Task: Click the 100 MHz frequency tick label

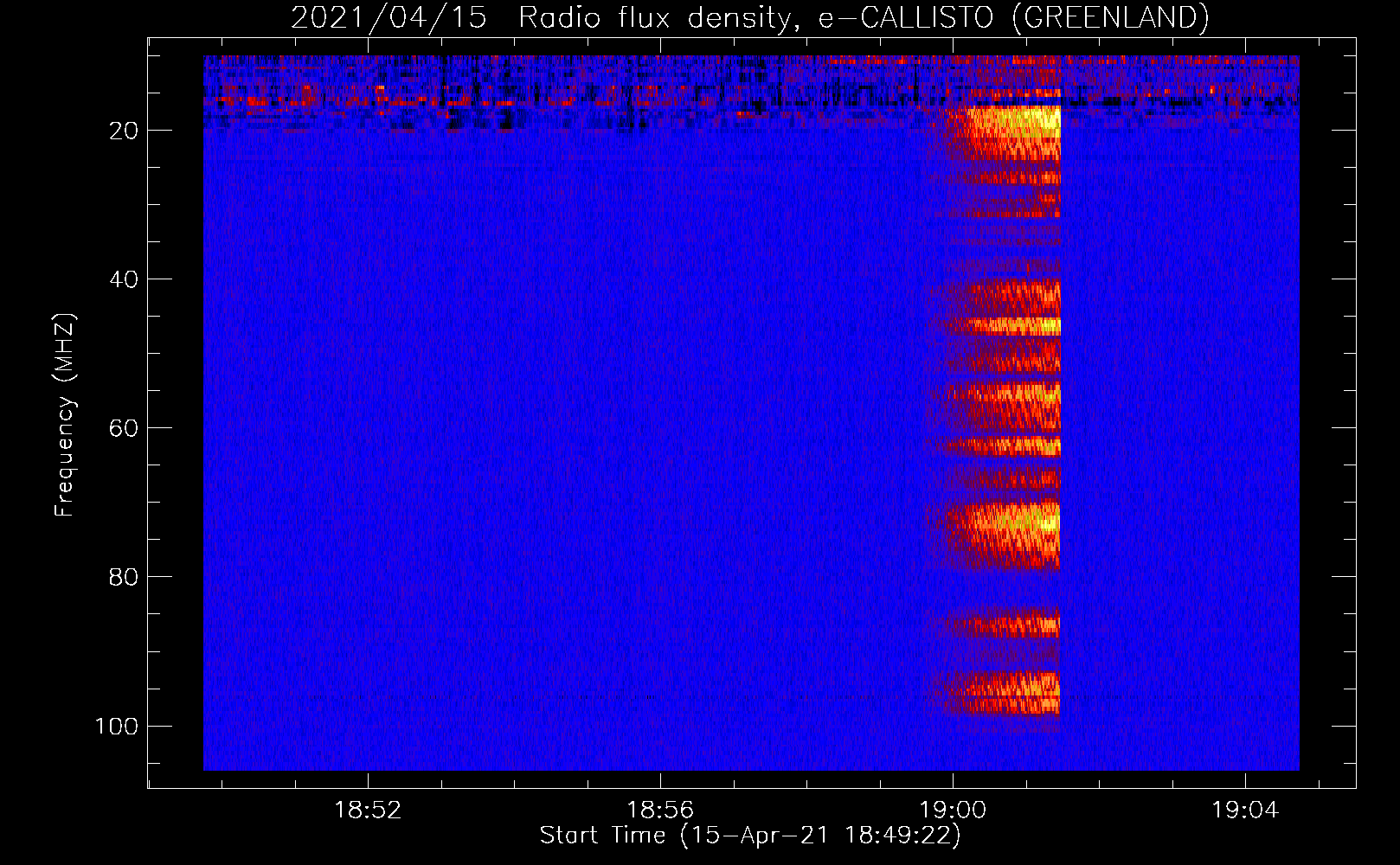Action: [117, 726]
